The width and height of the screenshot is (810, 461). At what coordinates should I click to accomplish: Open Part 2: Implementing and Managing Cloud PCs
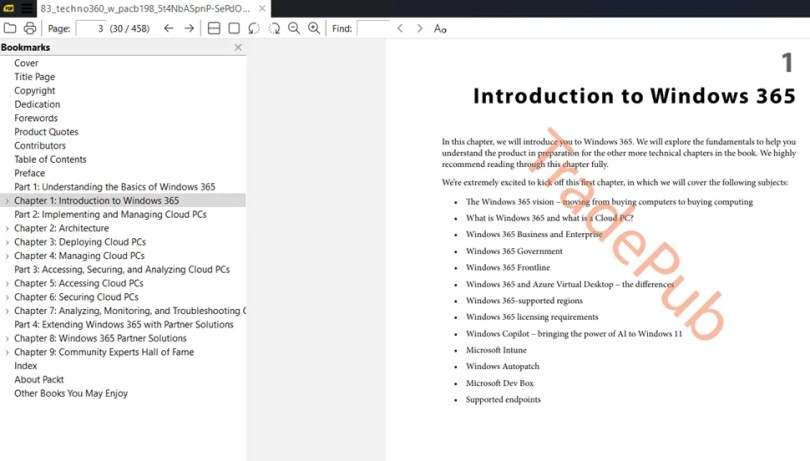point(111,214)
